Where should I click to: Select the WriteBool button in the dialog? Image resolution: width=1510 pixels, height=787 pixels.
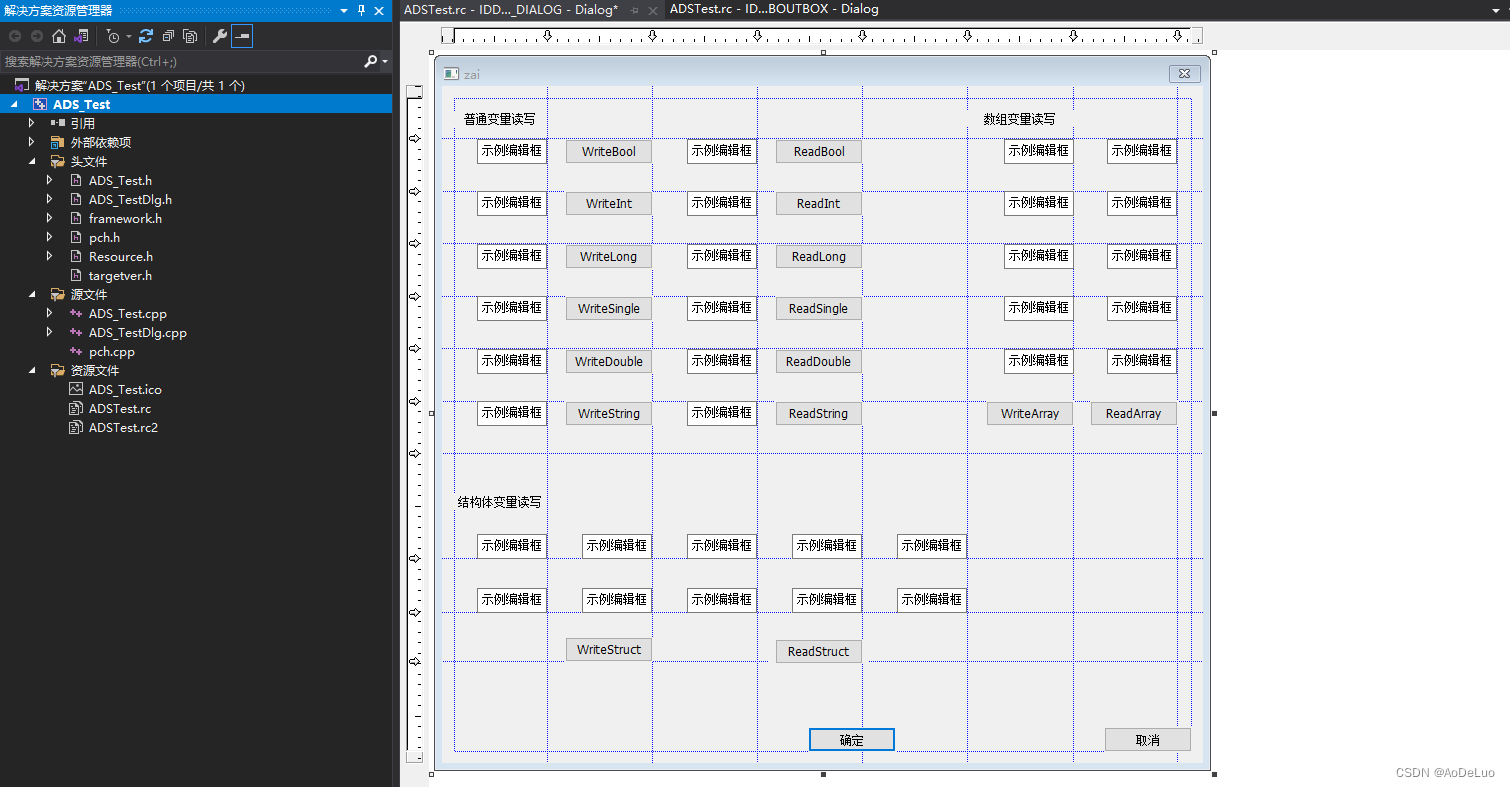pyautogui.click(x=609, y=152)
